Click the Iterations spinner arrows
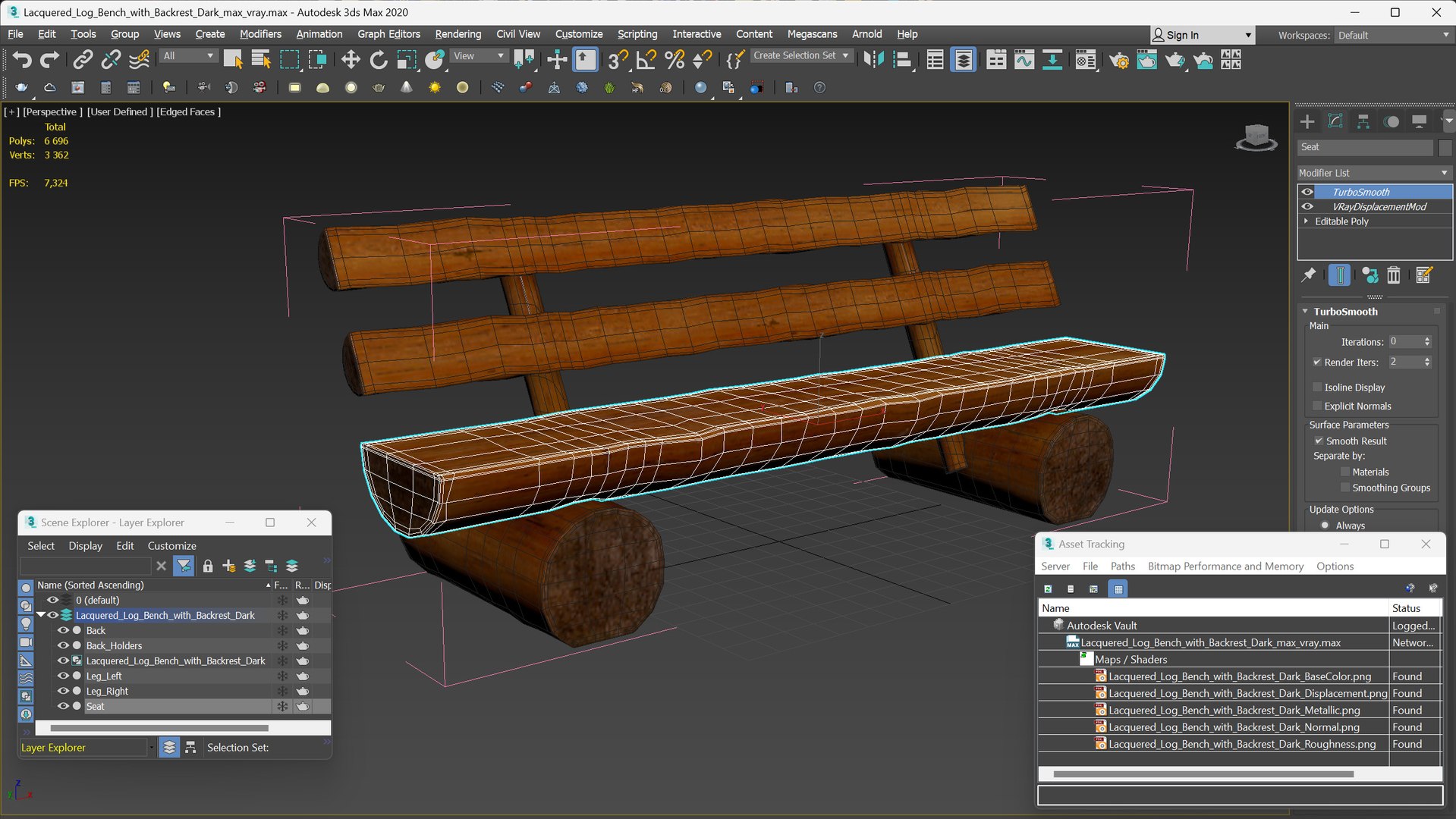This screenshot has width=1456, height=819. coord(1427,342)
